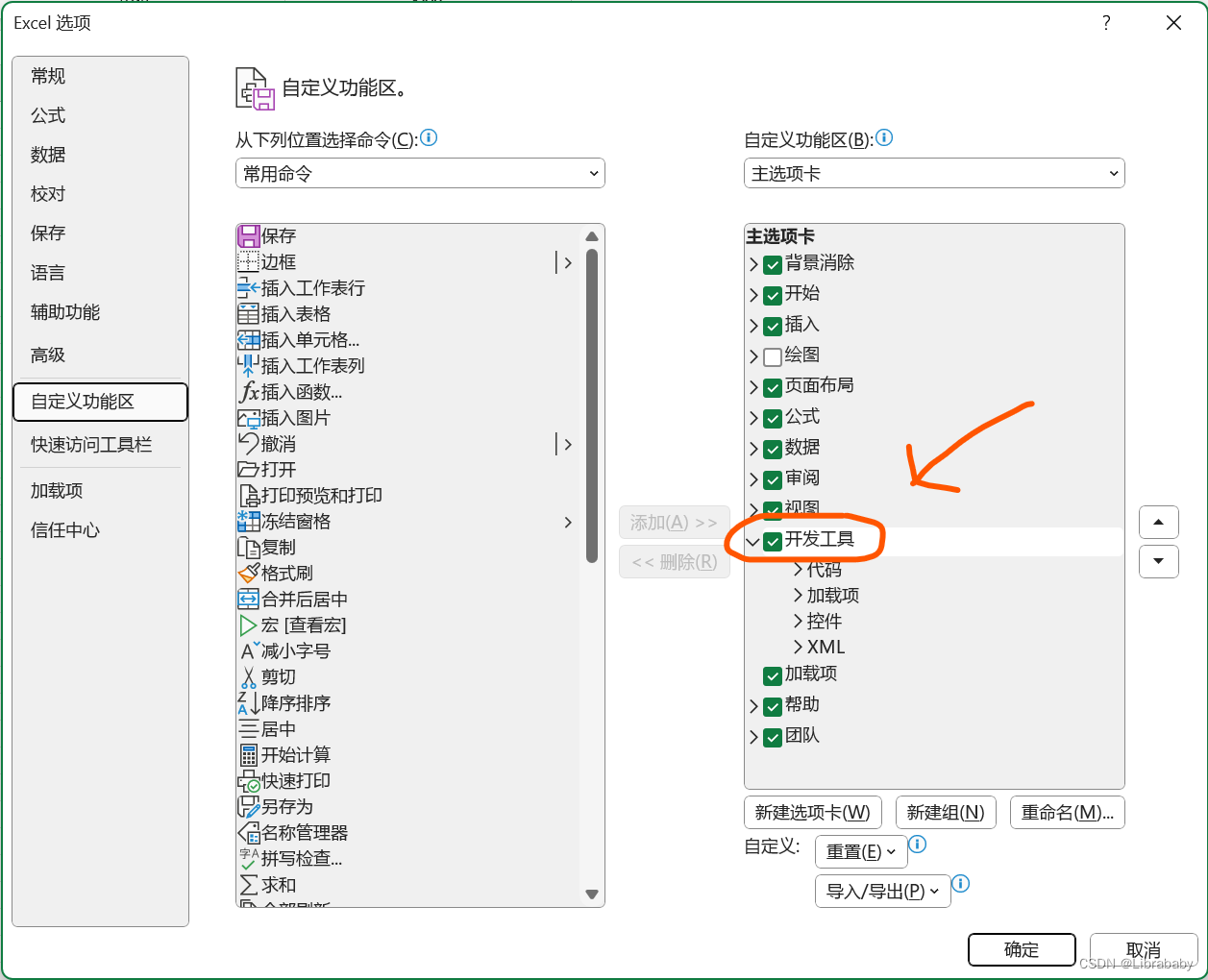Toggle the 开始 tab checkbox

tap(773, 296)
